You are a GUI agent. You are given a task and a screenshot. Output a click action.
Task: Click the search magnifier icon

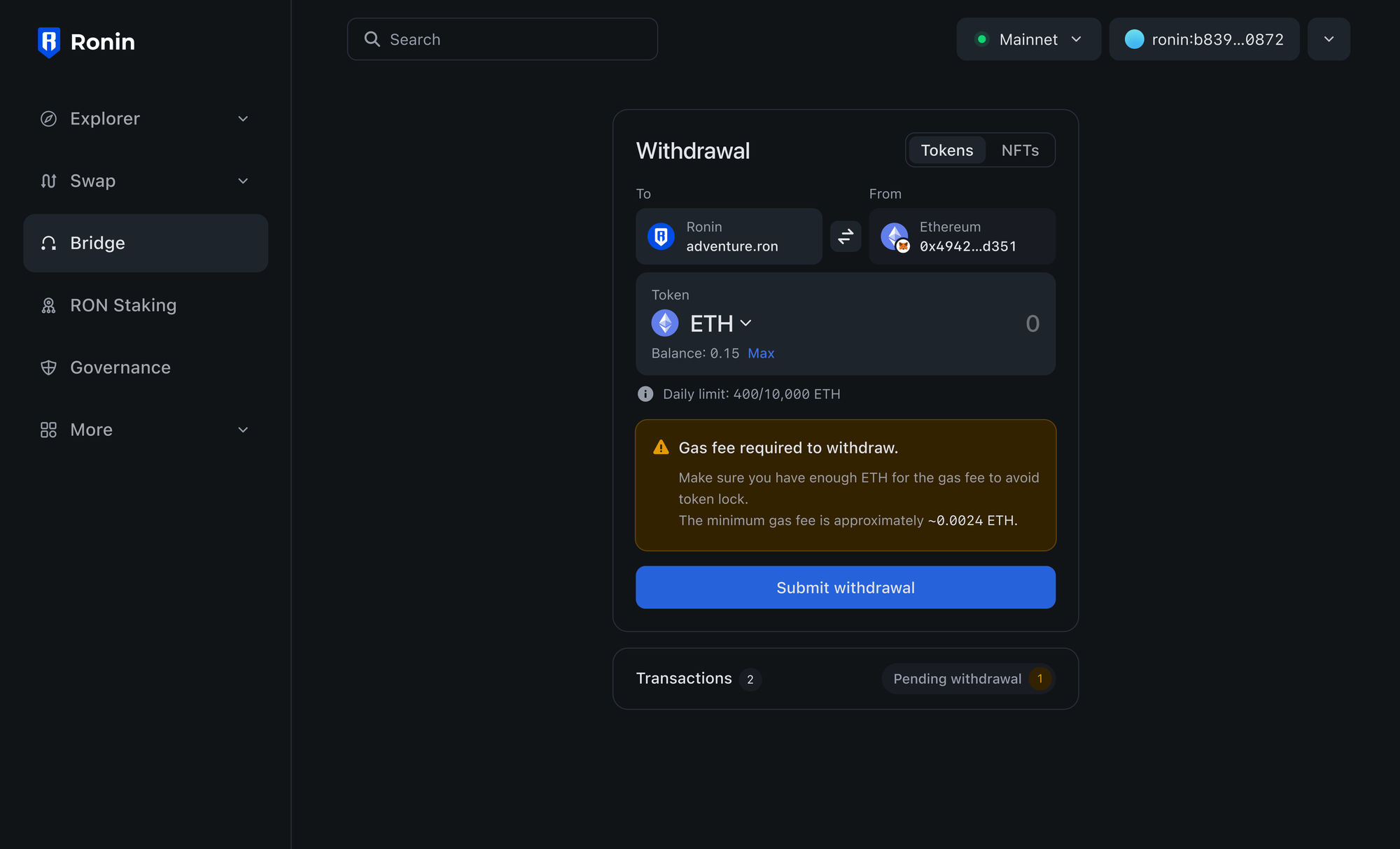[372, 39]
